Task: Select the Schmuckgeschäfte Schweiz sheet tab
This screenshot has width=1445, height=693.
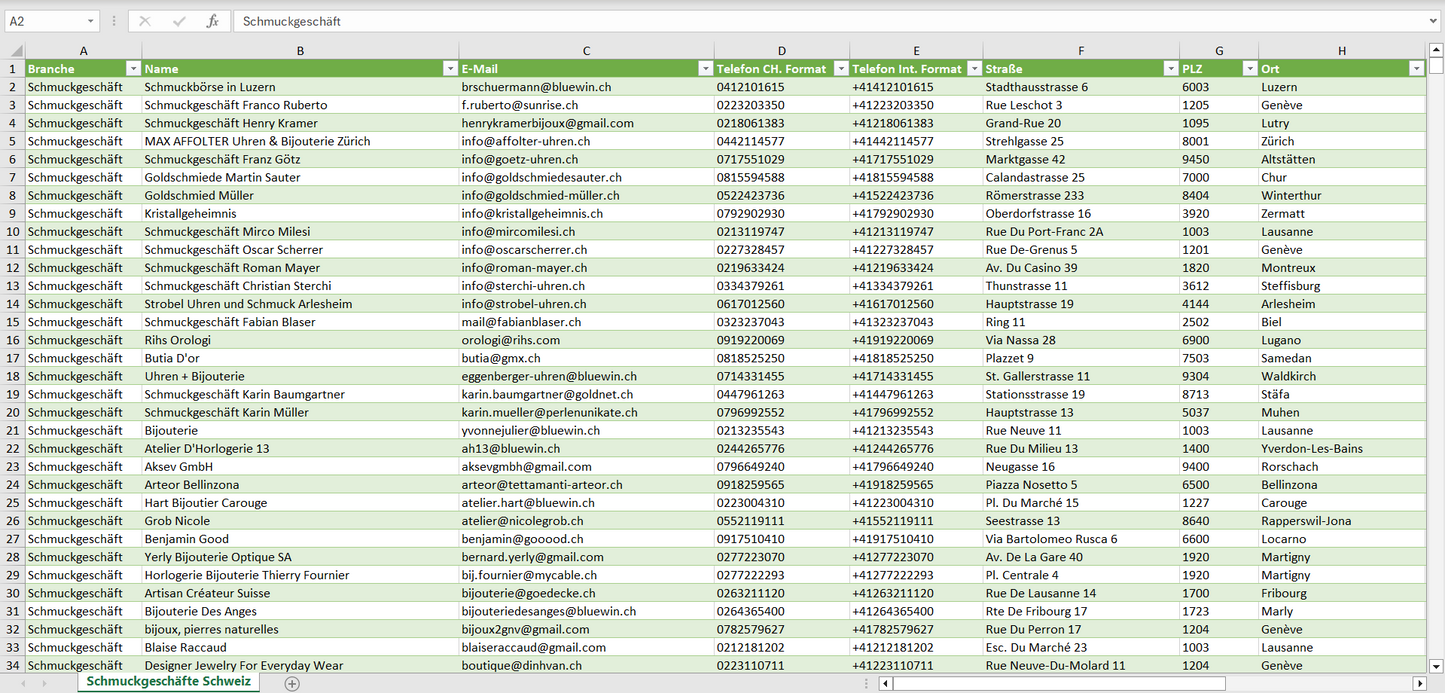Action: [168, 682]
